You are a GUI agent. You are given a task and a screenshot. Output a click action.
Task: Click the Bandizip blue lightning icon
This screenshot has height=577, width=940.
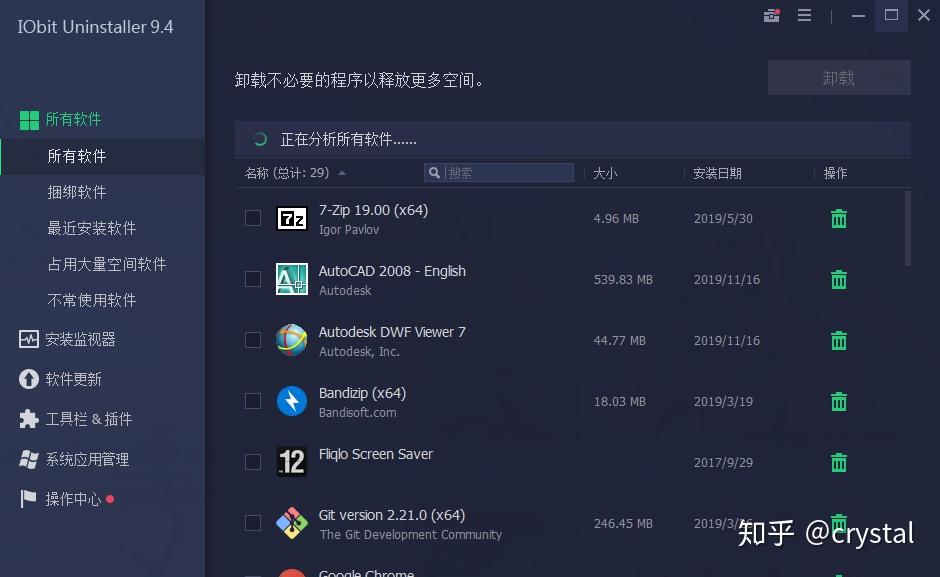291,401
